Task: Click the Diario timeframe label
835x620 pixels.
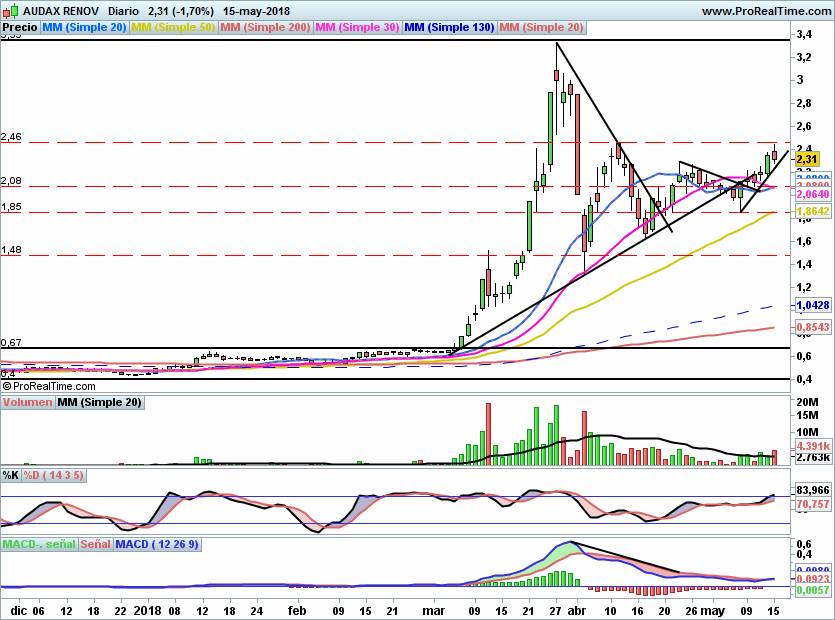Action: pos(124,11)
